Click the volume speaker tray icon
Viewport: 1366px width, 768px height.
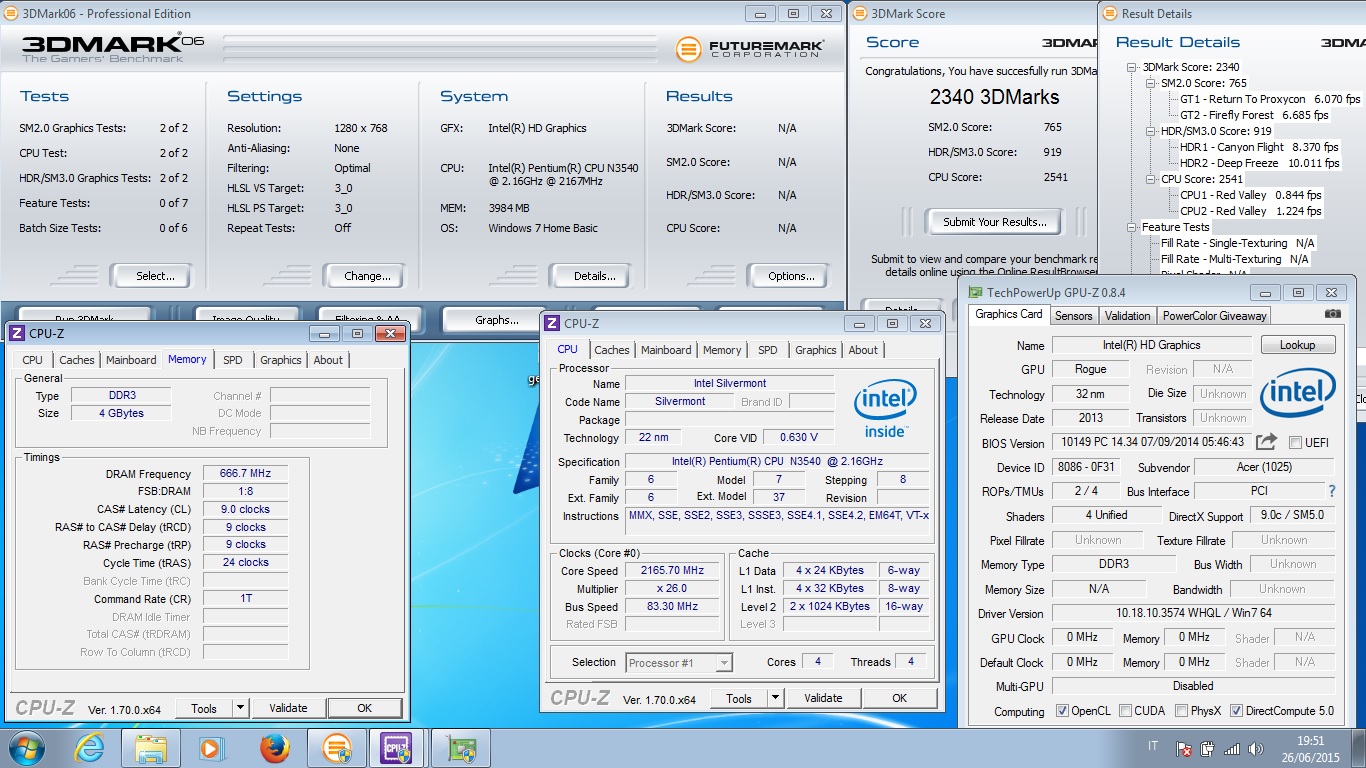pyautogui.click(x=1254, y=748)
